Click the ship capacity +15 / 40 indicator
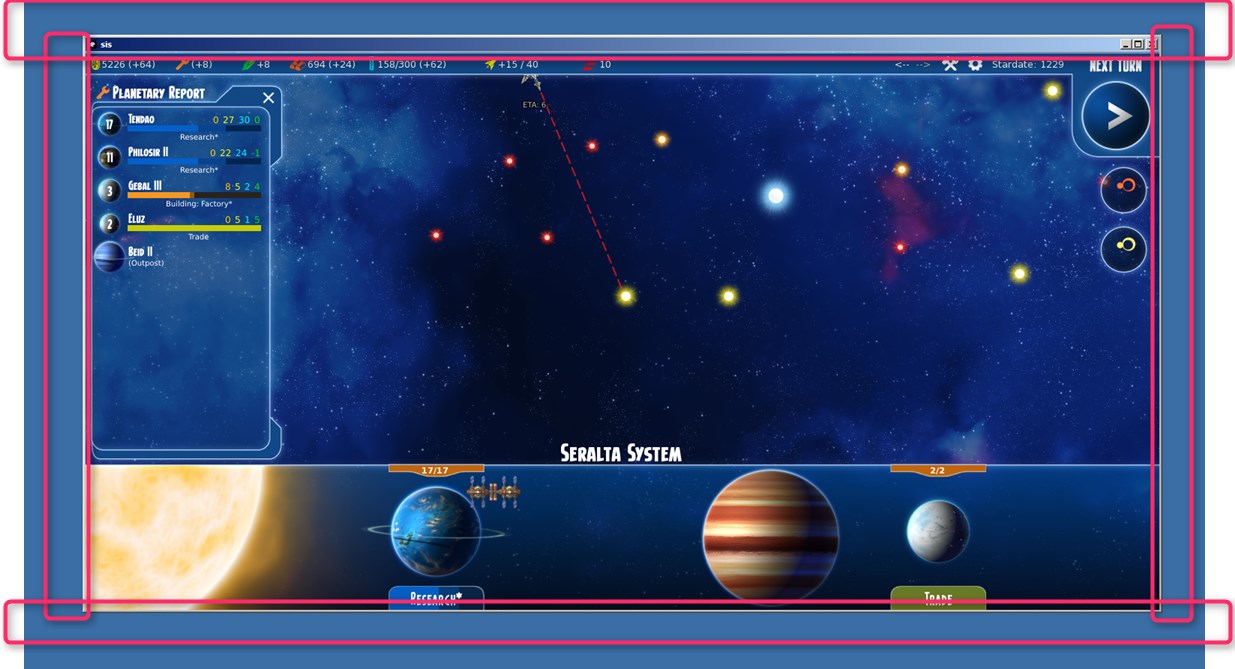This screenshot has width=1235, height=669. tap(511, 64)
